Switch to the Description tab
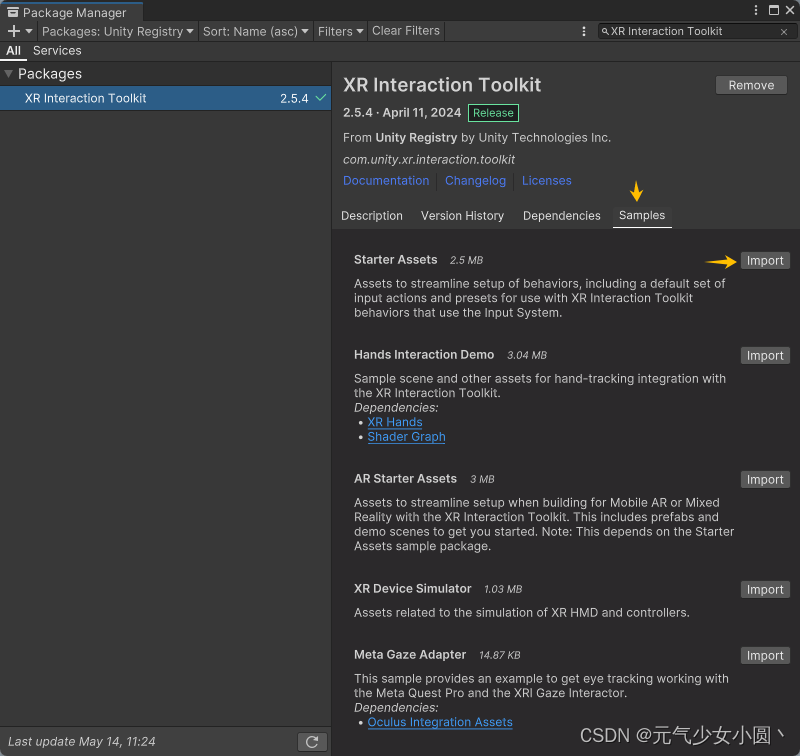The width and height of the screenshot is (800, 756). tap(371, 216)
